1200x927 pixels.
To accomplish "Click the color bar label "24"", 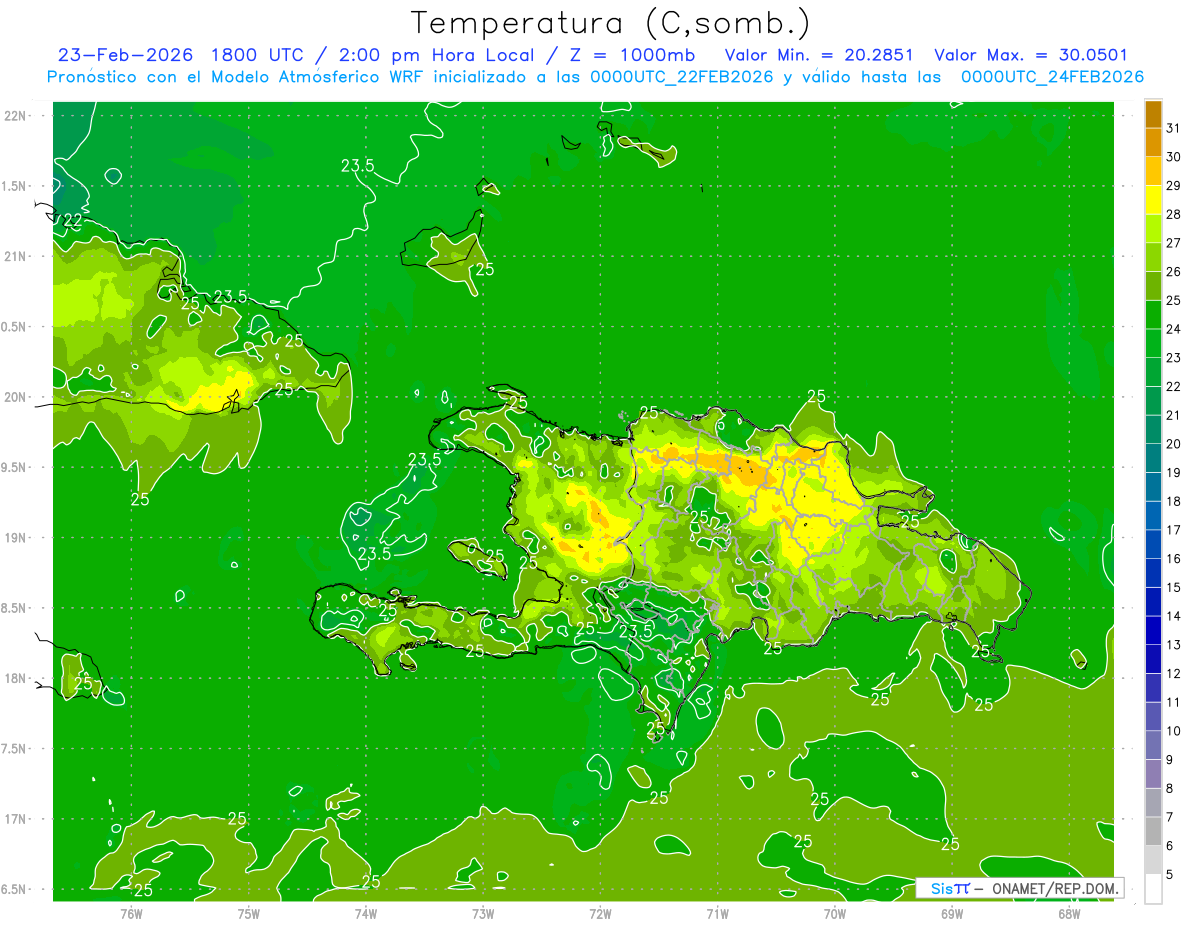I will pos(1174,329).
